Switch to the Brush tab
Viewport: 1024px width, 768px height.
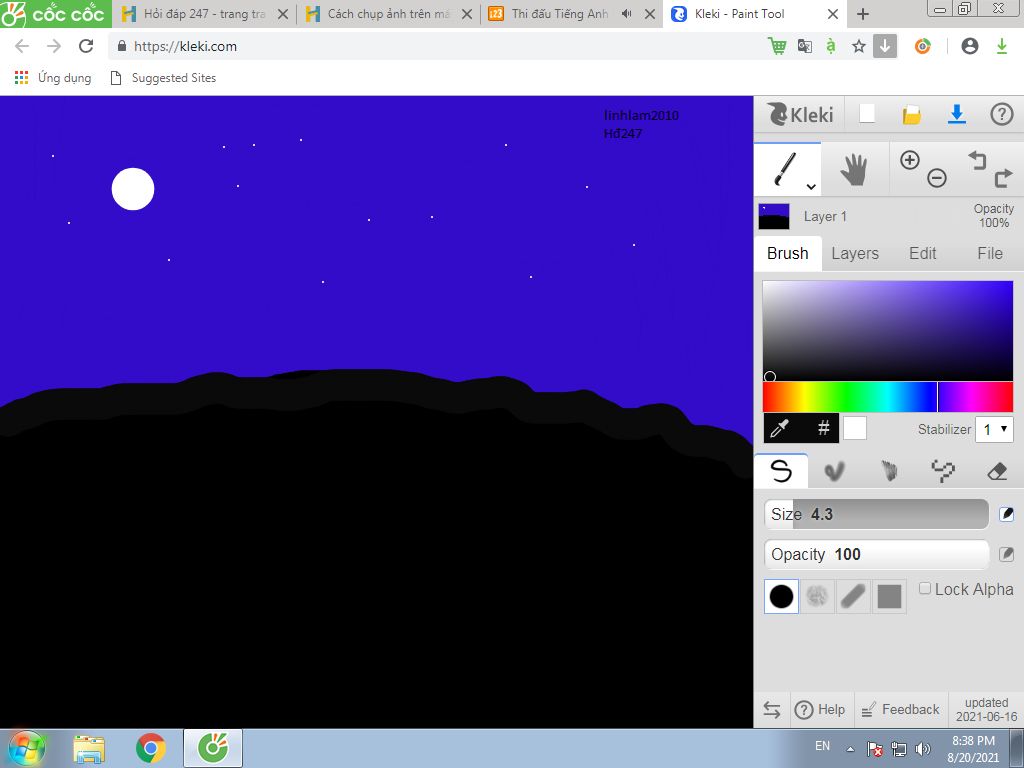coord(788,253)
